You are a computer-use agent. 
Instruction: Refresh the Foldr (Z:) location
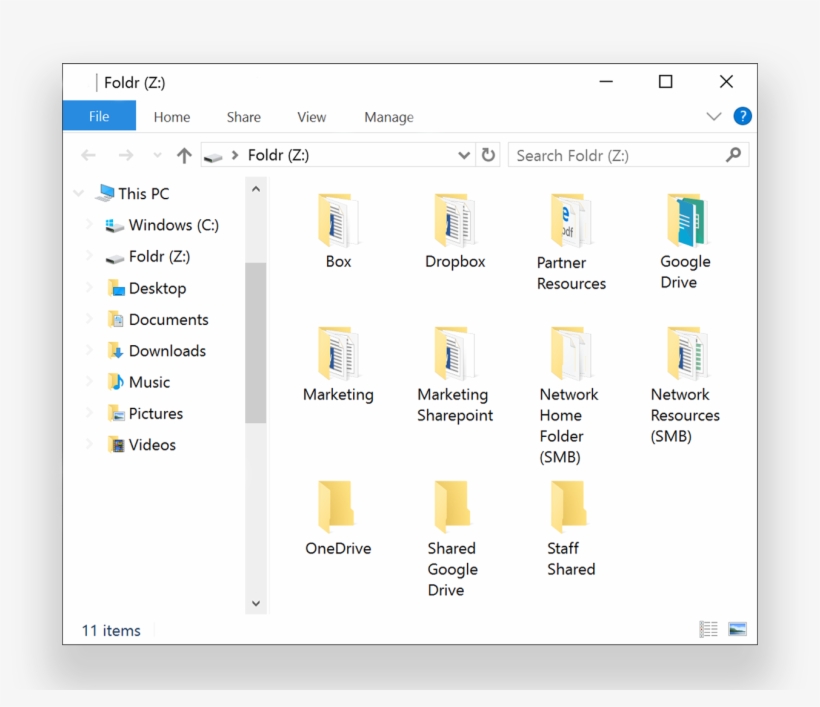click(488, 155)
